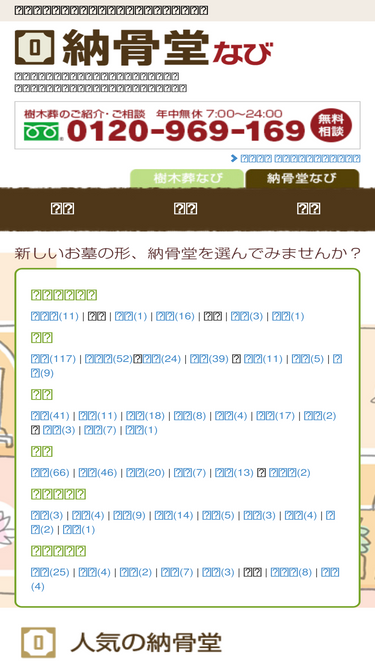The width and height of the screenshot is (375, 667).
Task: Open the region link showing (25)
Action: point(50,572)
